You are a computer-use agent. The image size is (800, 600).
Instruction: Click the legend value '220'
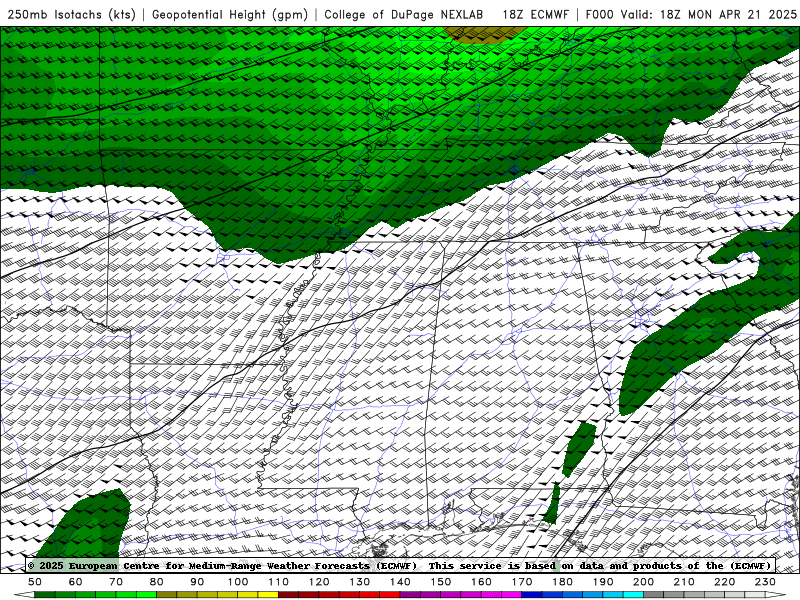pos(724,582)
